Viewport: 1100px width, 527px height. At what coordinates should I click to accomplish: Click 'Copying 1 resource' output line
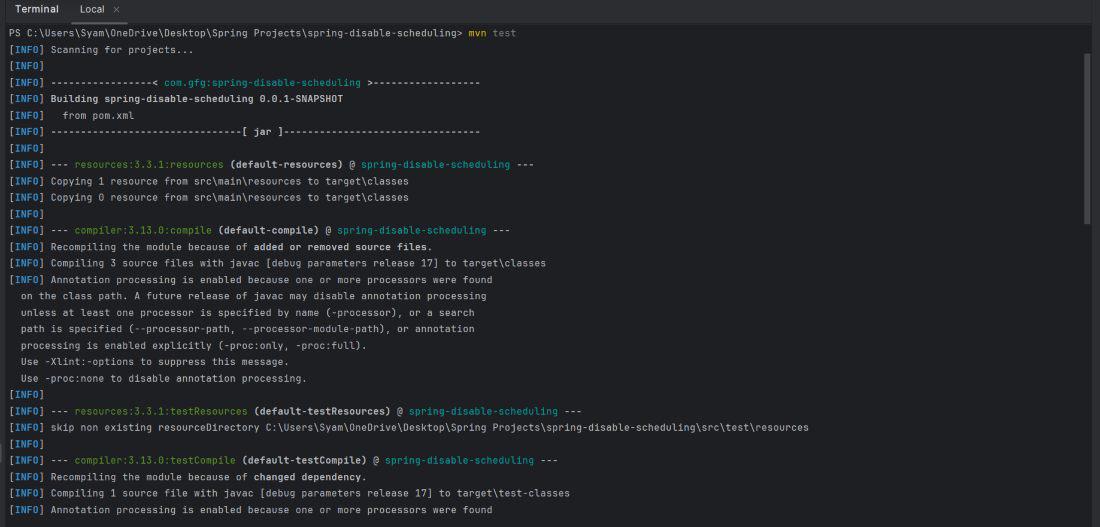229,181
